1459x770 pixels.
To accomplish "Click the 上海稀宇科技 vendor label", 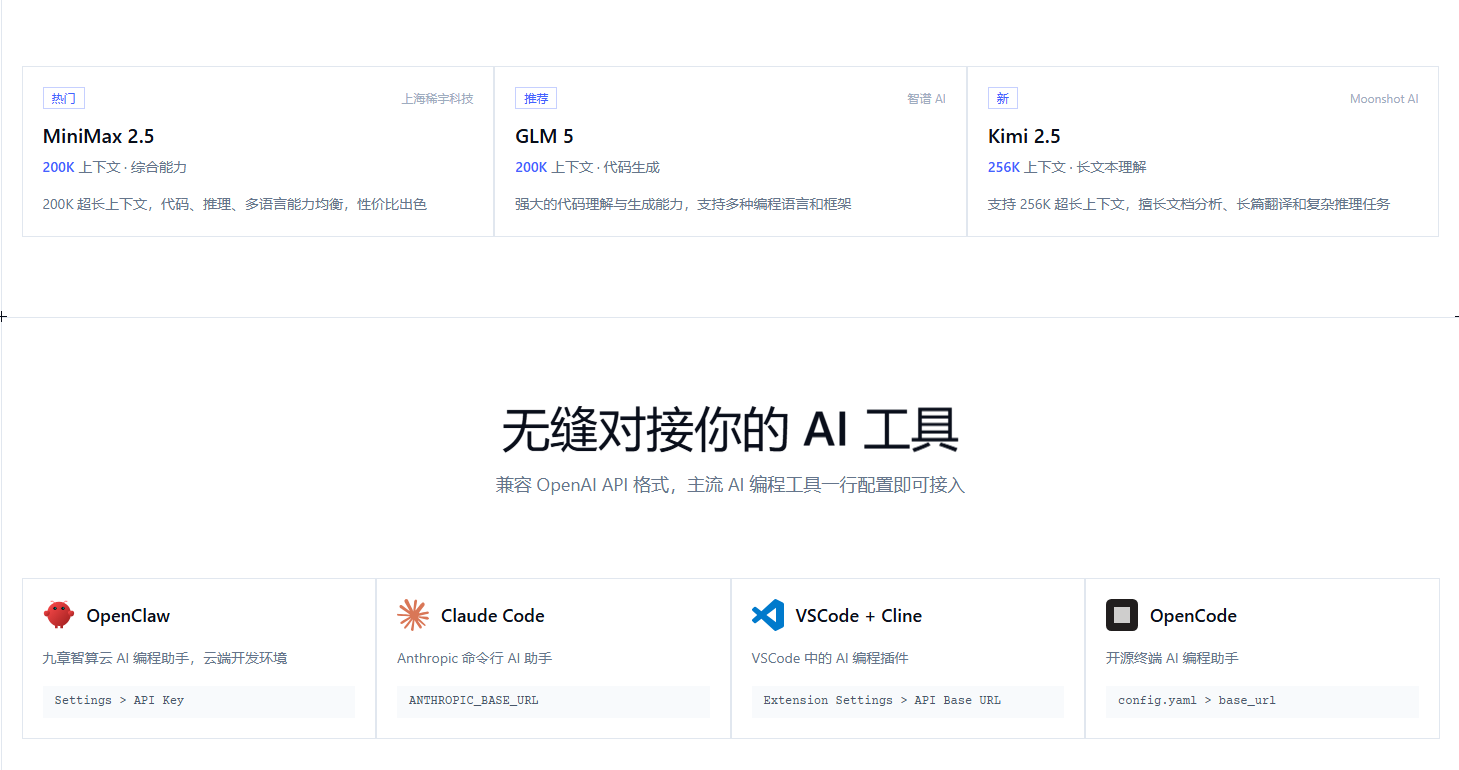I will (x=437, y=99).
